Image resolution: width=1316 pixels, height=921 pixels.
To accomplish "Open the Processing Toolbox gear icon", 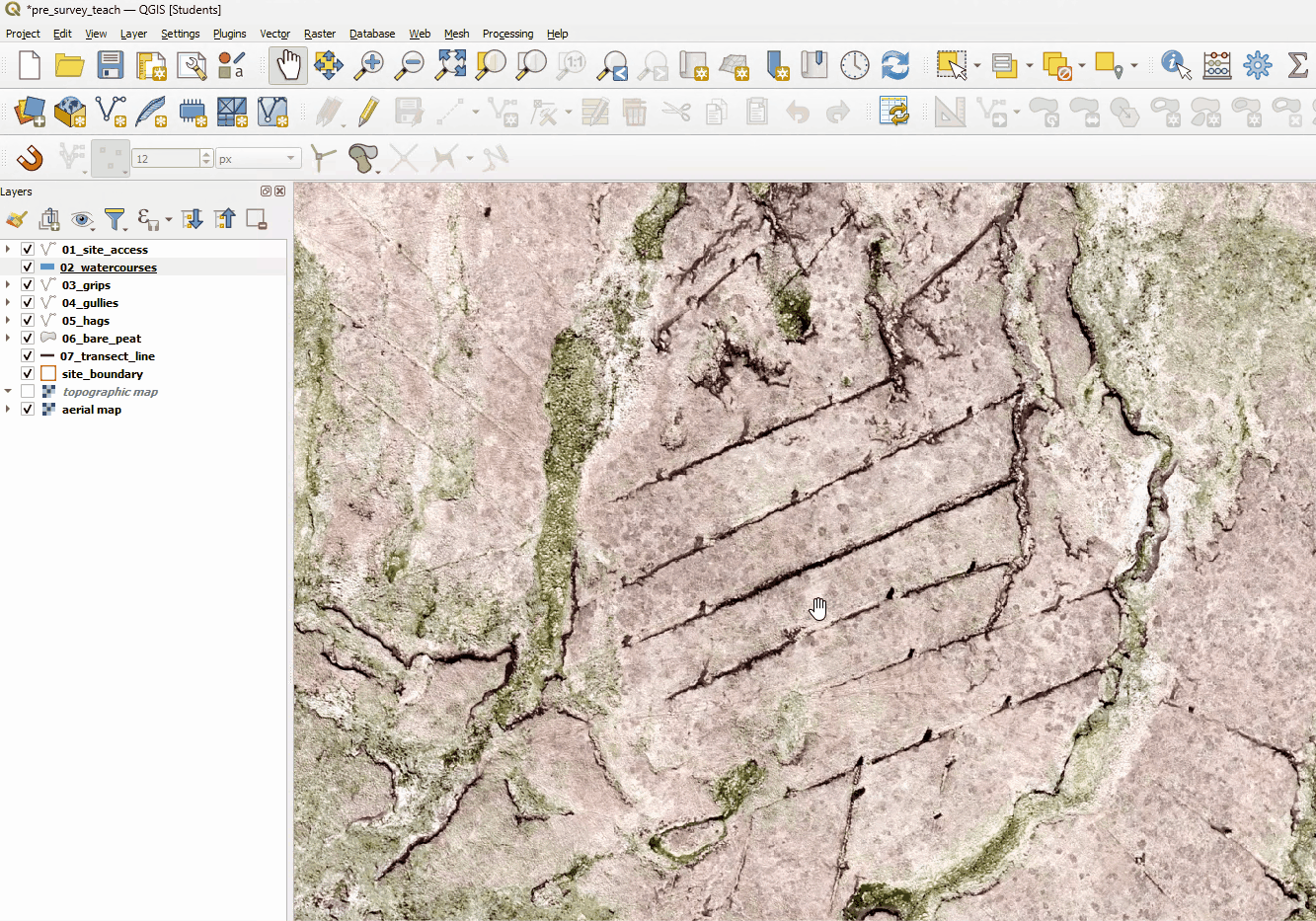I will 1257,66.
